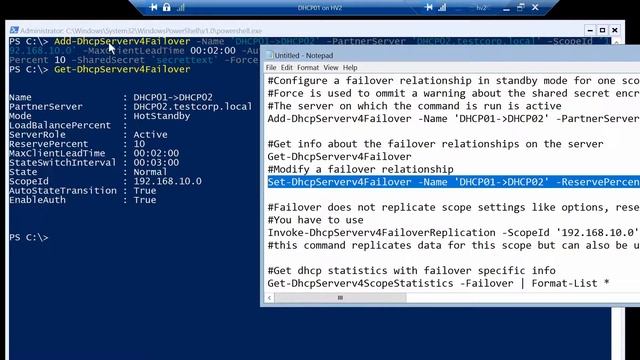Open the Format menu in Notepad
This screenshot has height=360, width=640.
click(308, 68)
